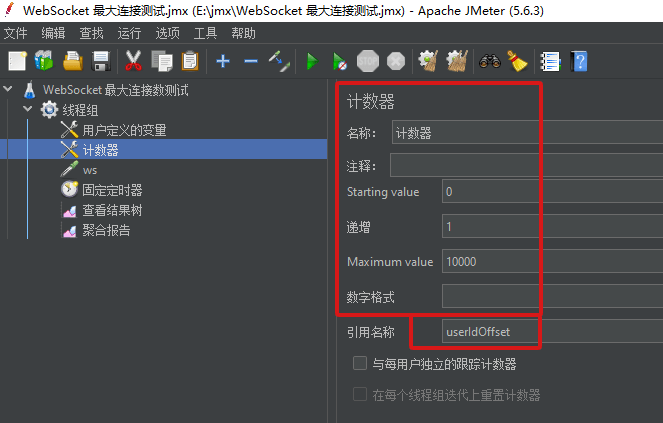Click the 引用名称 userIdOffset field

(552, 332)
